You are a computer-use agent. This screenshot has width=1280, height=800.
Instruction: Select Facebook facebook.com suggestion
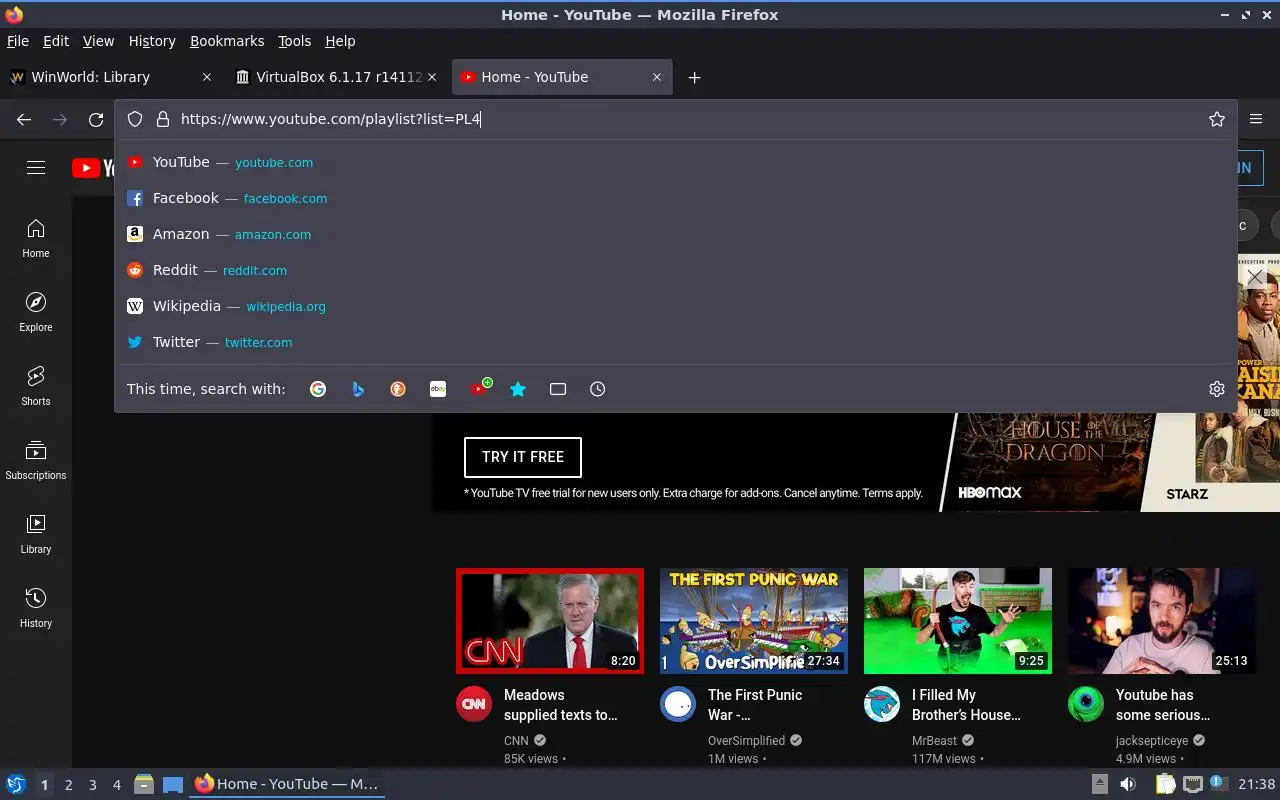[676, 198]
